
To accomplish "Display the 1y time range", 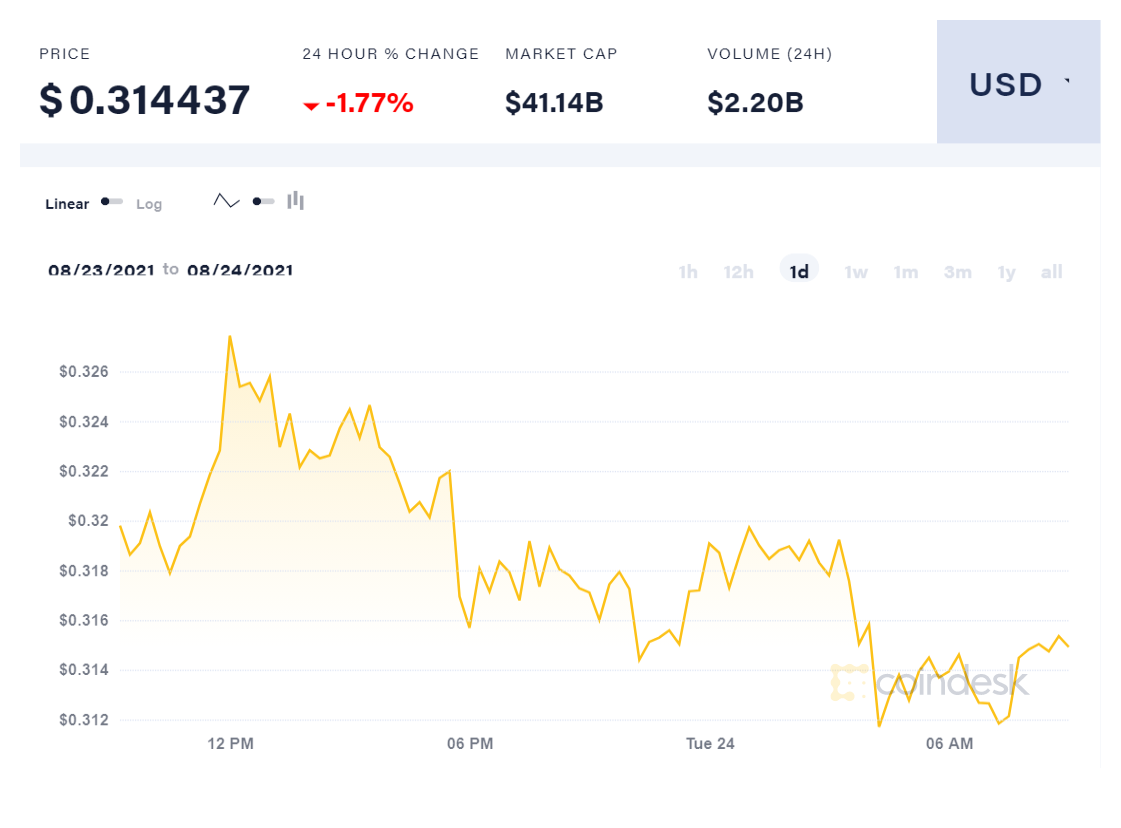I will pos(1006,272).
